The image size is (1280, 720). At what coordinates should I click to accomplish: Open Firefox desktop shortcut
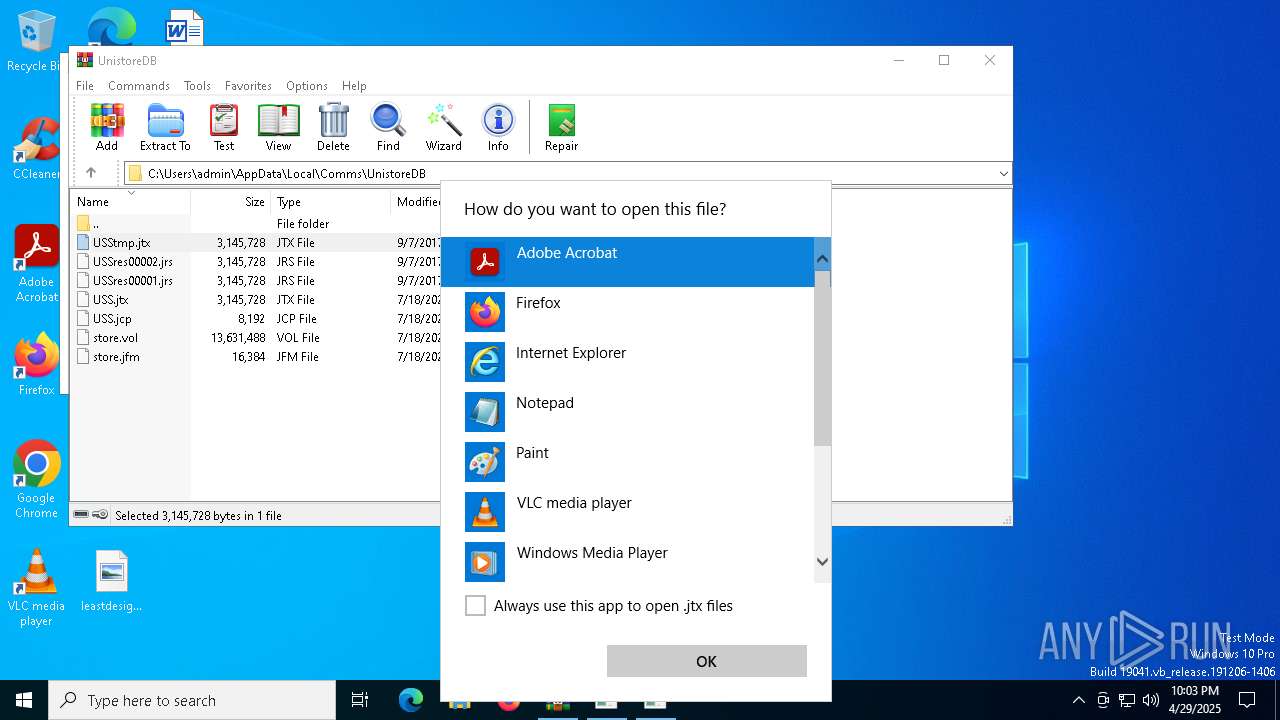click(36, 364)
